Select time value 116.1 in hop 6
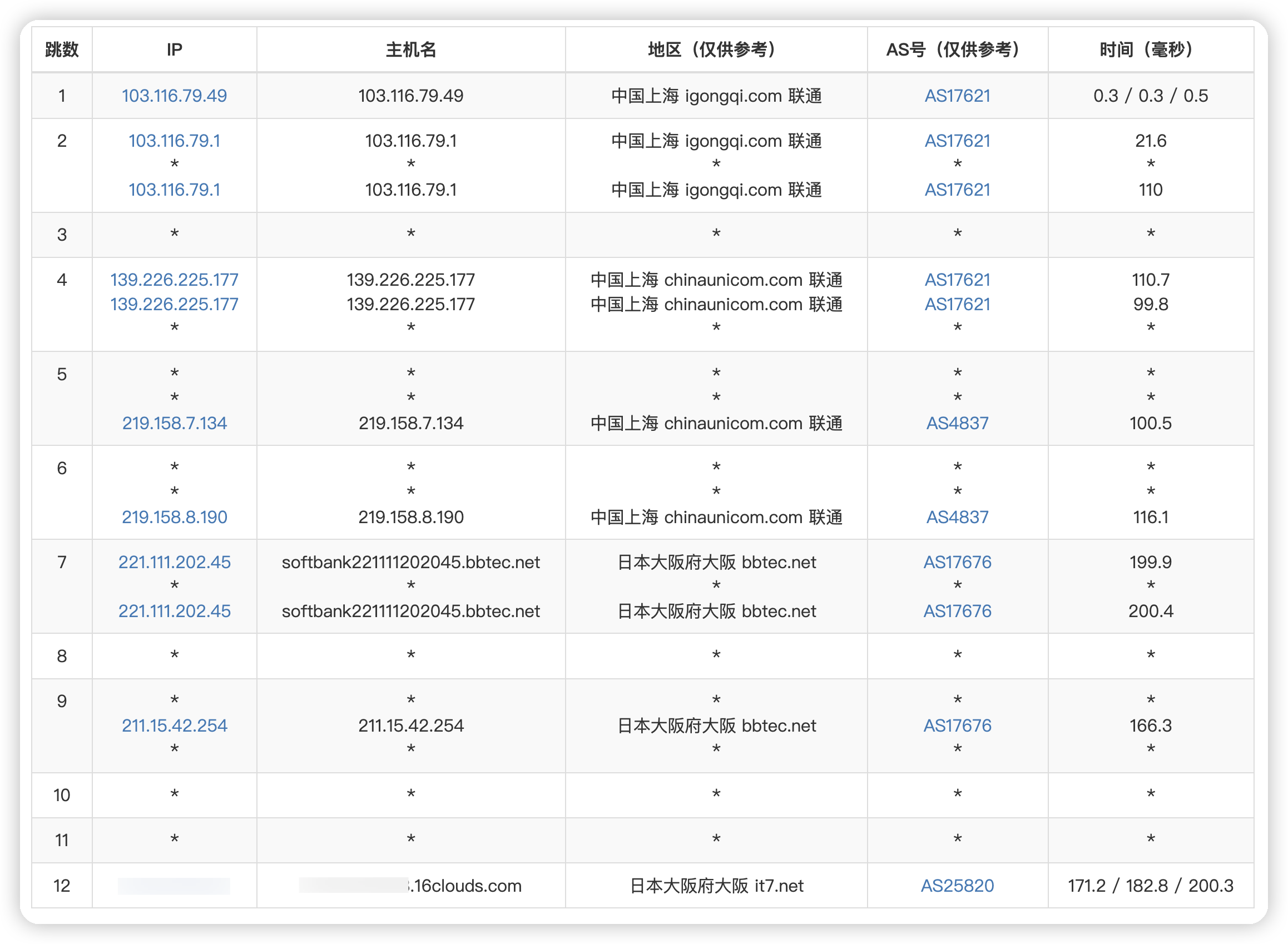Image resolution: width=1288 pixels, height=944 pixels. pos(1150,516)
